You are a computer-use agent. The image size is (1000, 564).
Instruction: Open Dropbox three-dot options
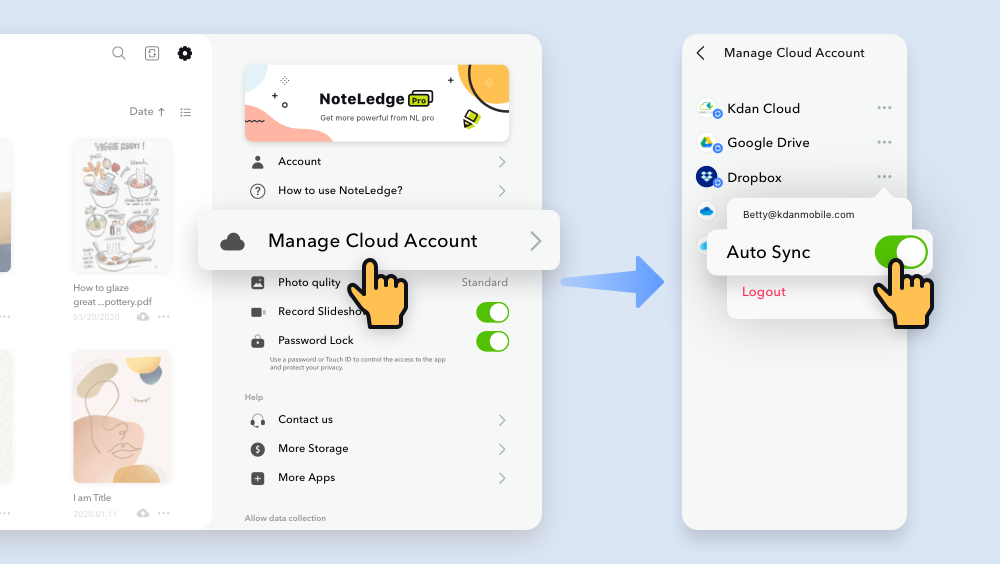[884, 177]
